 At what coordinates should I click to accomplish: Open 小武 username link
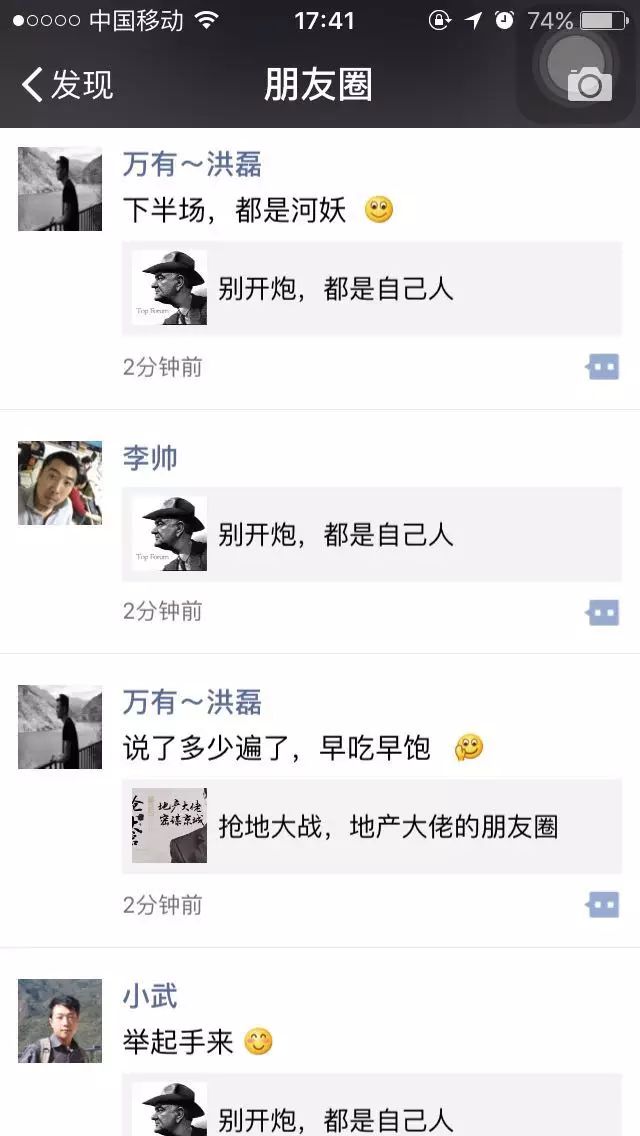[150, 996]
